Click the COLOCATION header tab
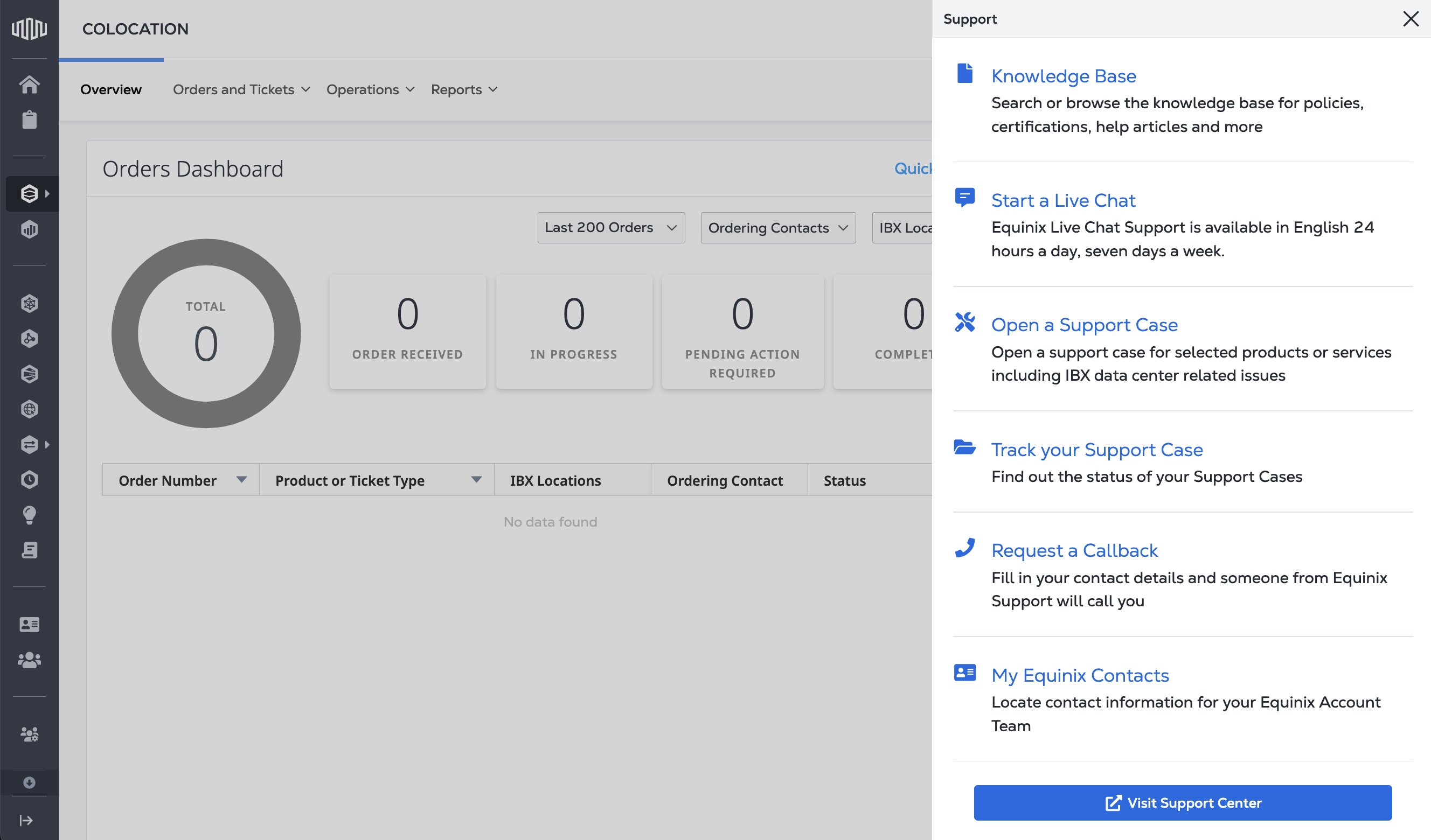Screen dimensions: 1431x840 [135, 29]
